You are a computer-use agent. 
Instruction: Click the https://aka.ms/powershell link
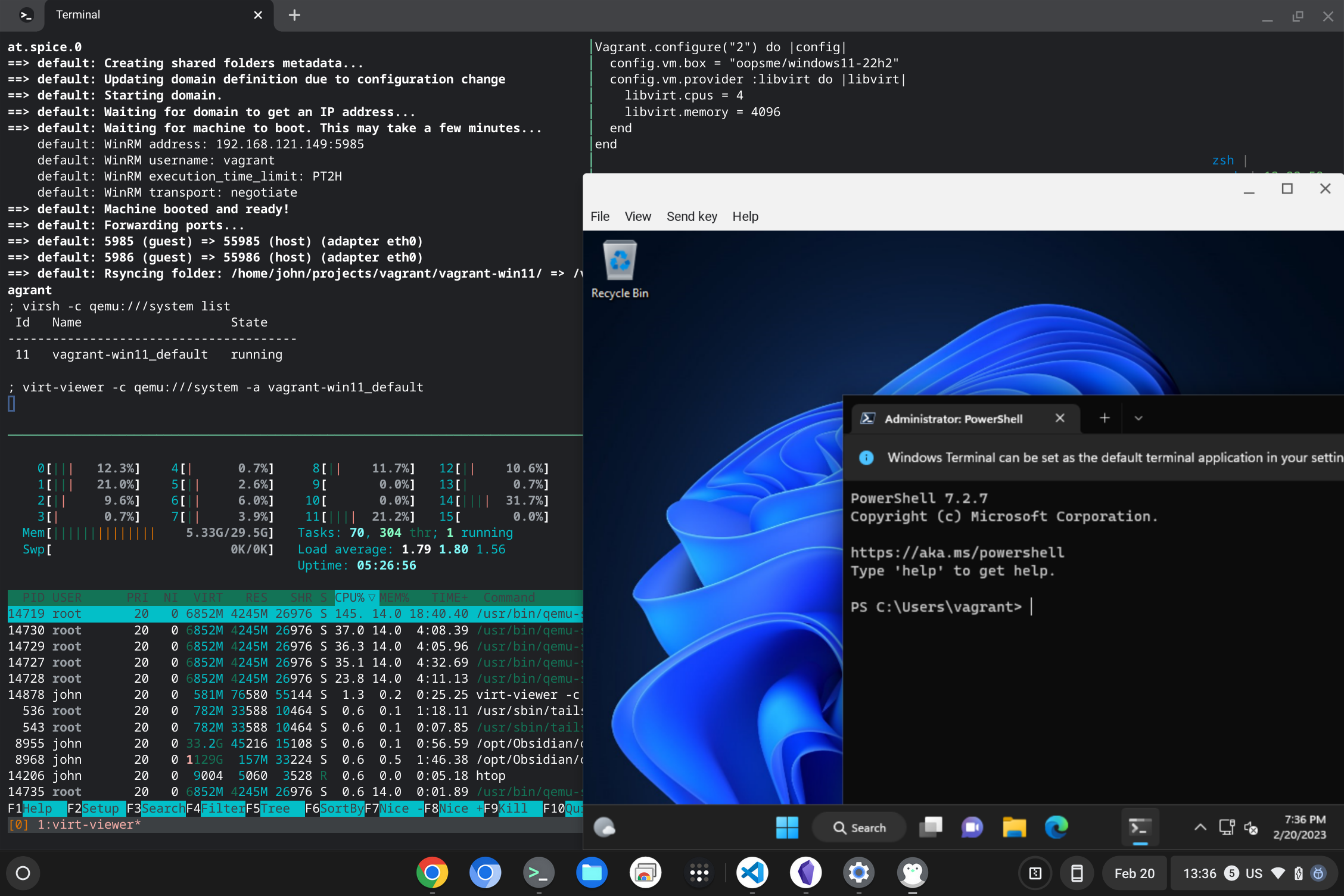957,552
